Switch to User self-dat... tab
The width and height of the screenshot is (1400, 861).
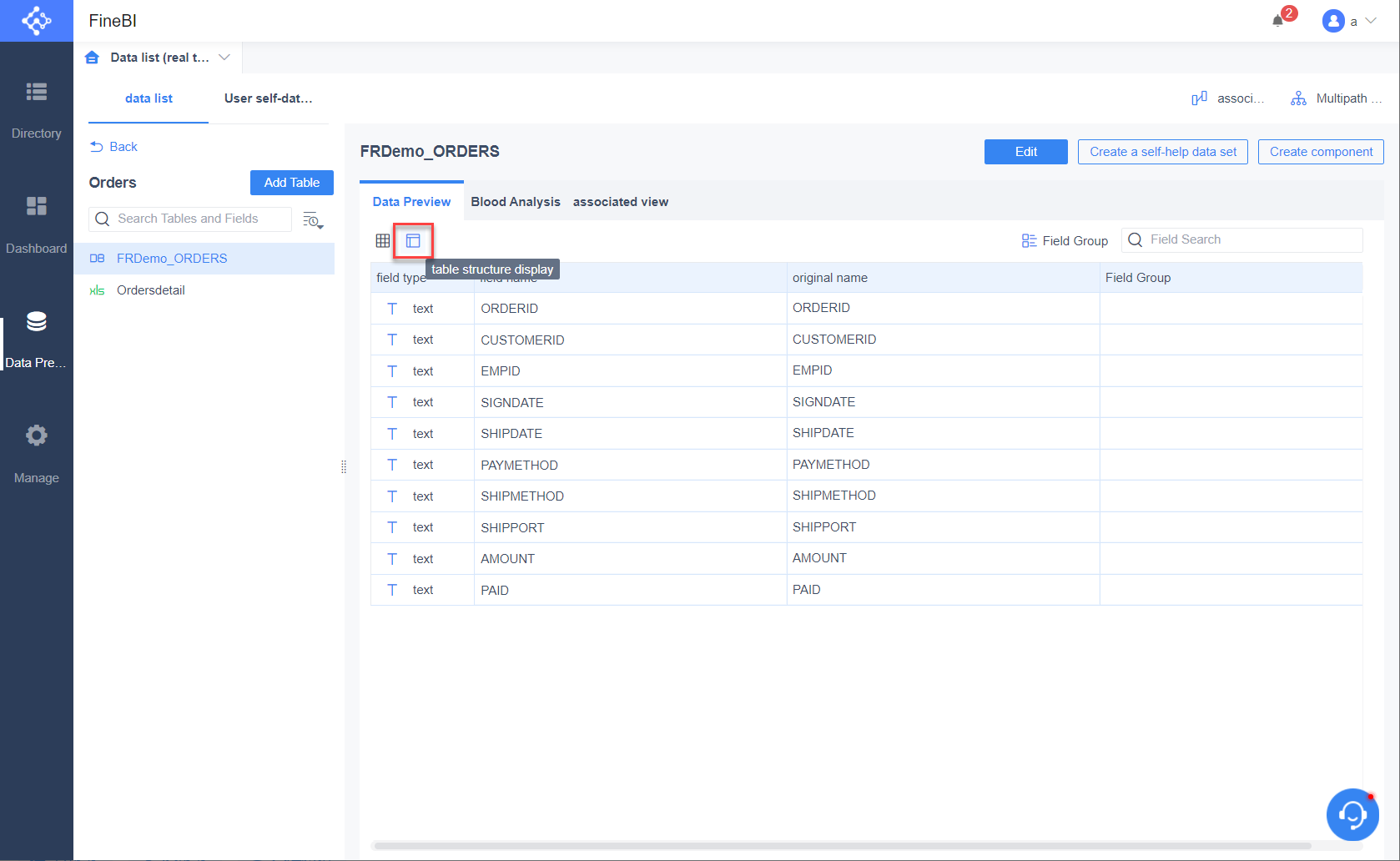click(x=269, y=98)
